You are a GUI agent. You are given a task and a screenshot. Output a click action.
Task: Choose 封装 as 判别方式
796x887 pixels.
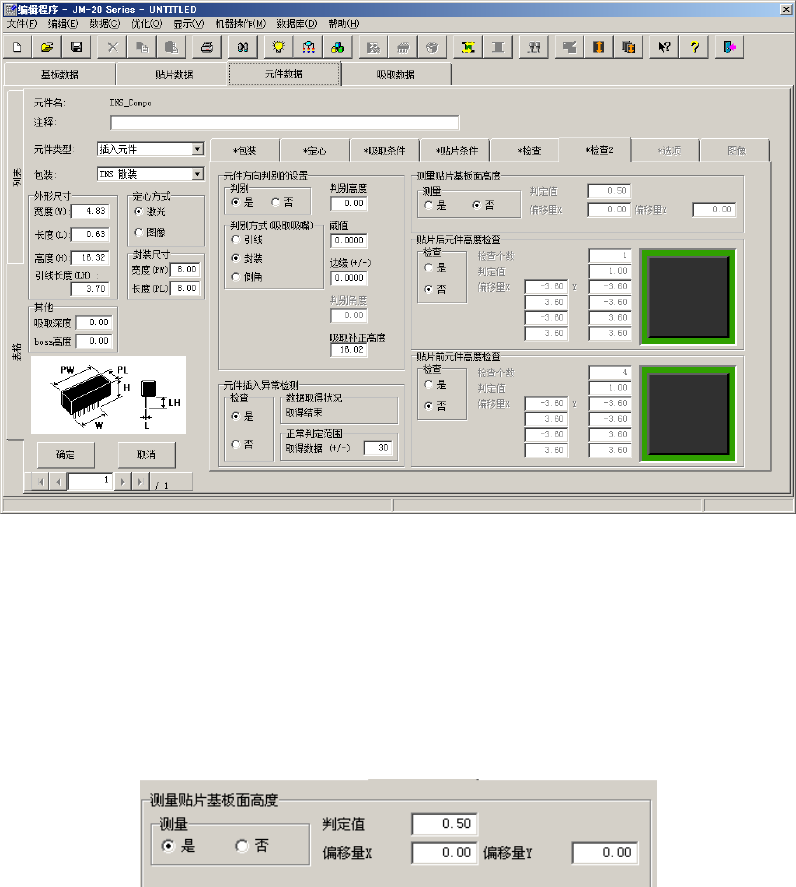(x=236, y=259)
